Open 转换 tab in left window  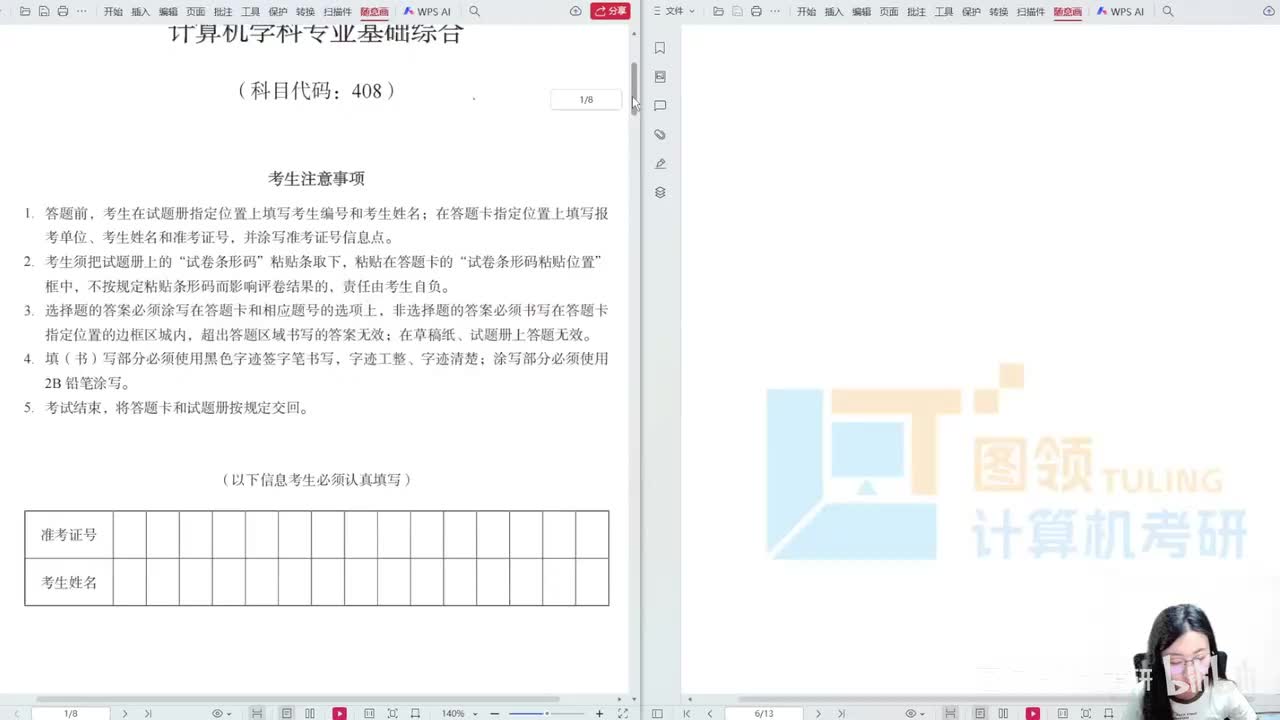(x=305, y=12)
